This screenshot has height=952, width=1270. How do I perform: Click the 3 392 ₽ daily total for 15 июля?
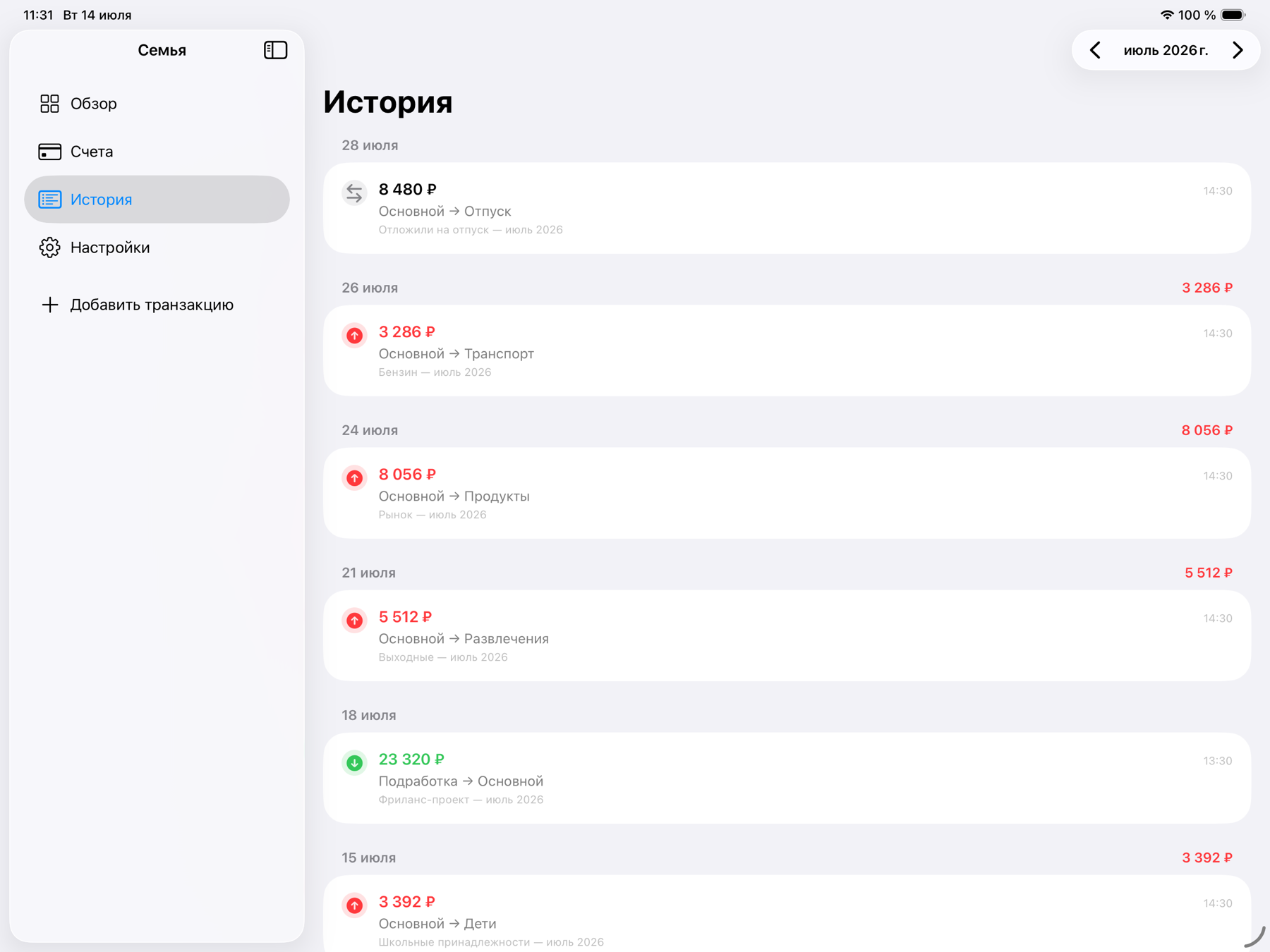click(1207, 858)
